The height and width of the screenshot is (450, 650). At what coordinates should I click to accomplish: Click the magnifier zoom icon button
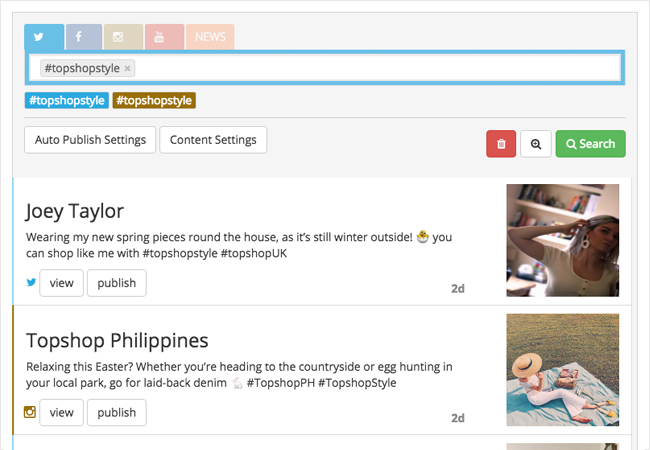click(536, 144)
